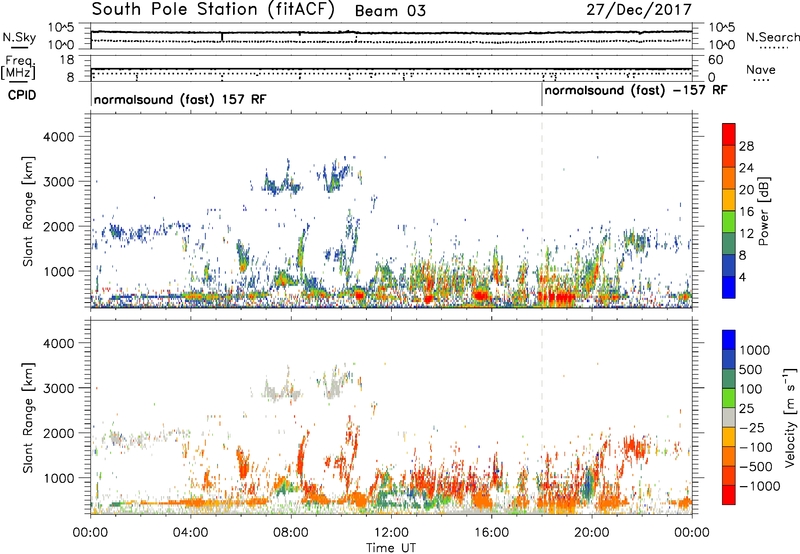The height and width of the screenshot is (554, 800).
Task: Pick the red bottom Velocity colorbar segment
Action: tap(729, 495)
